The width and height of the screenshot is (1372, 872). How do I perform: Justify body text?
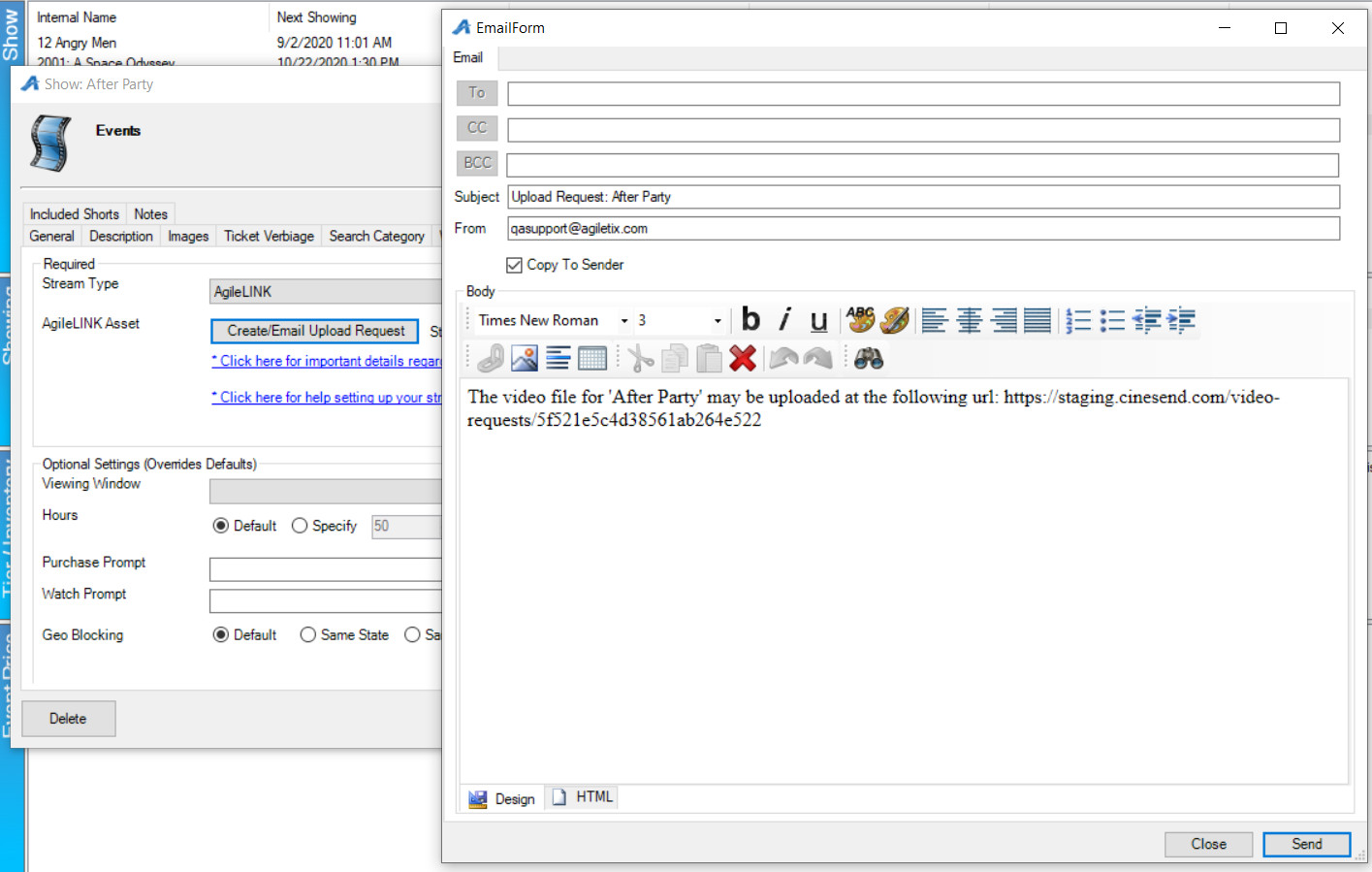click(1037, 320)
